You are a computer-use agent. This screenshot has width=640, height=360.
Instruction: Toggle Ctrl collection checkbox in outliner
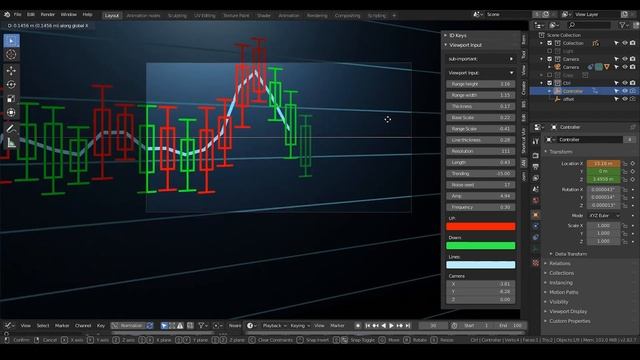click(x=549, y=83)
